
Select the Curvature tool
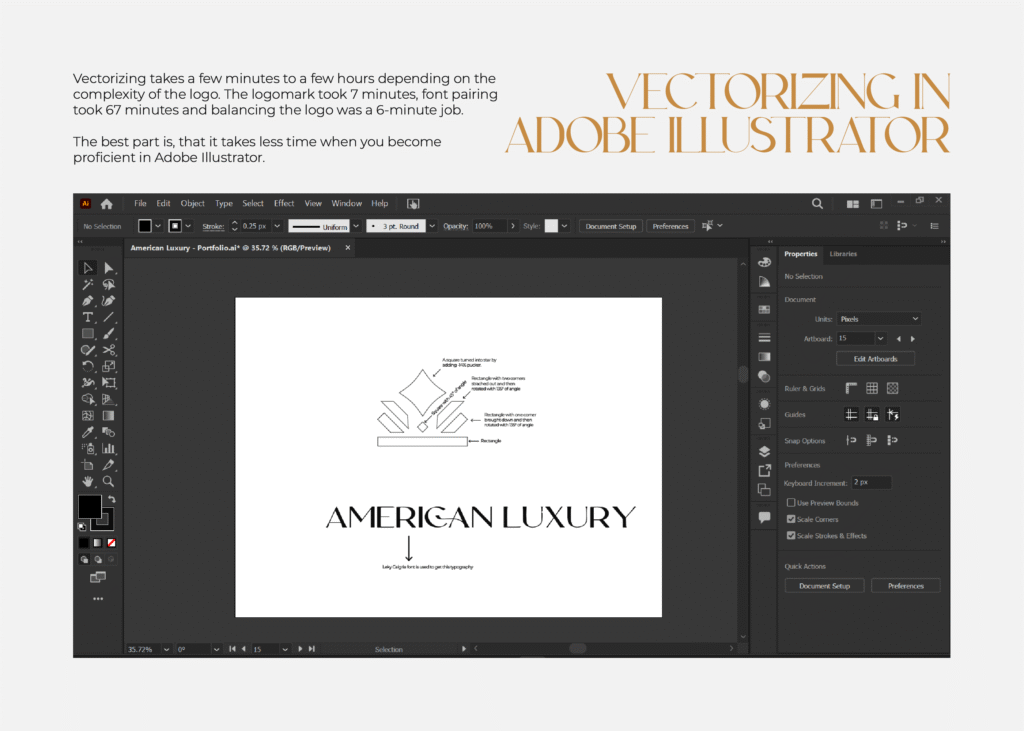[x=108, y=301]
